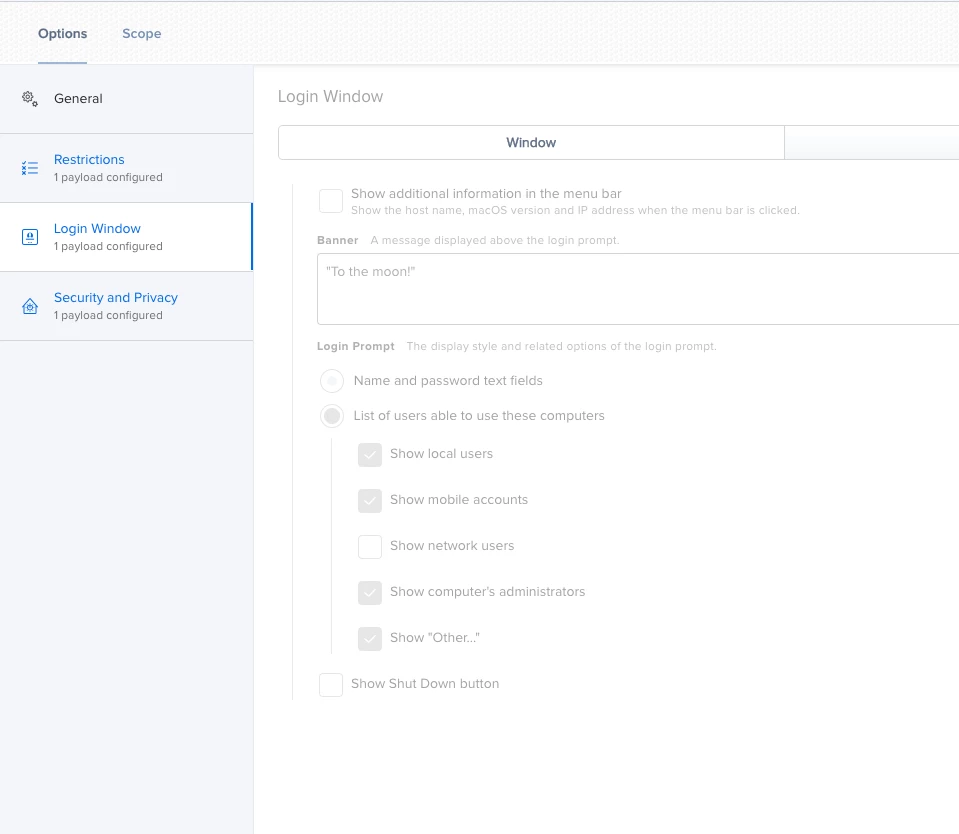This screenshot has height=834, width=959.
Task: Uncheck Show local users
Action: [370, 455]
